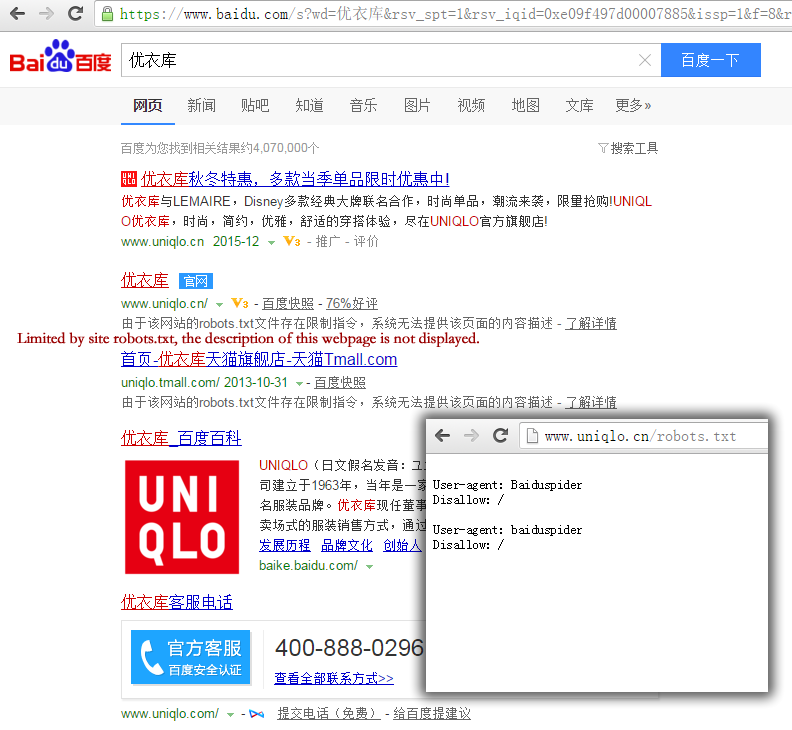
Task: Click back arrow in the robots.txt window
Action: click(442, 435)
